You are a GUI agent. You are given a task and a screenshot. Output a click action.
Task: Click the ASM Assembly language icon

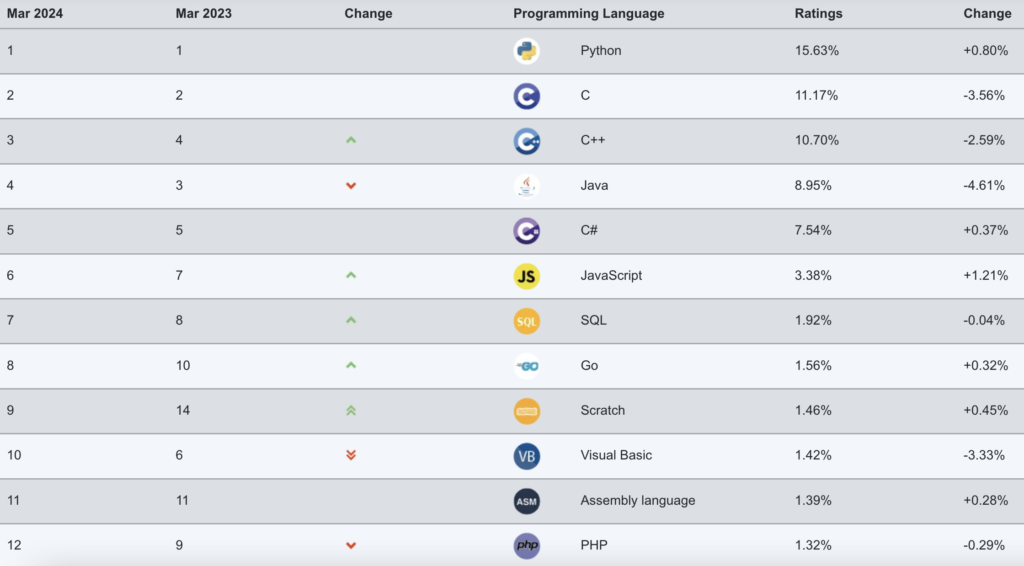pos(526,501)
